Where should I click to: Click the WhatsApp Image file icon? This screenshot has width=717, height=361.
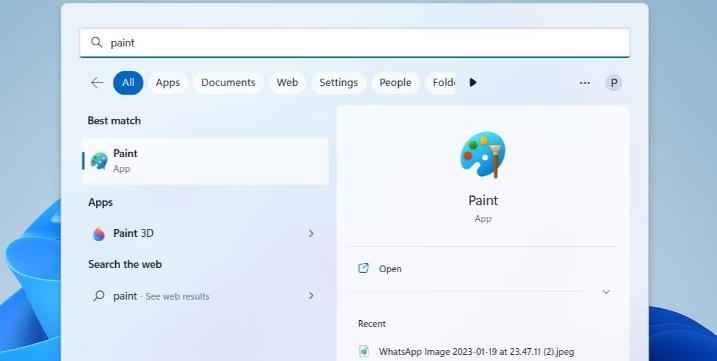point(364,351)
